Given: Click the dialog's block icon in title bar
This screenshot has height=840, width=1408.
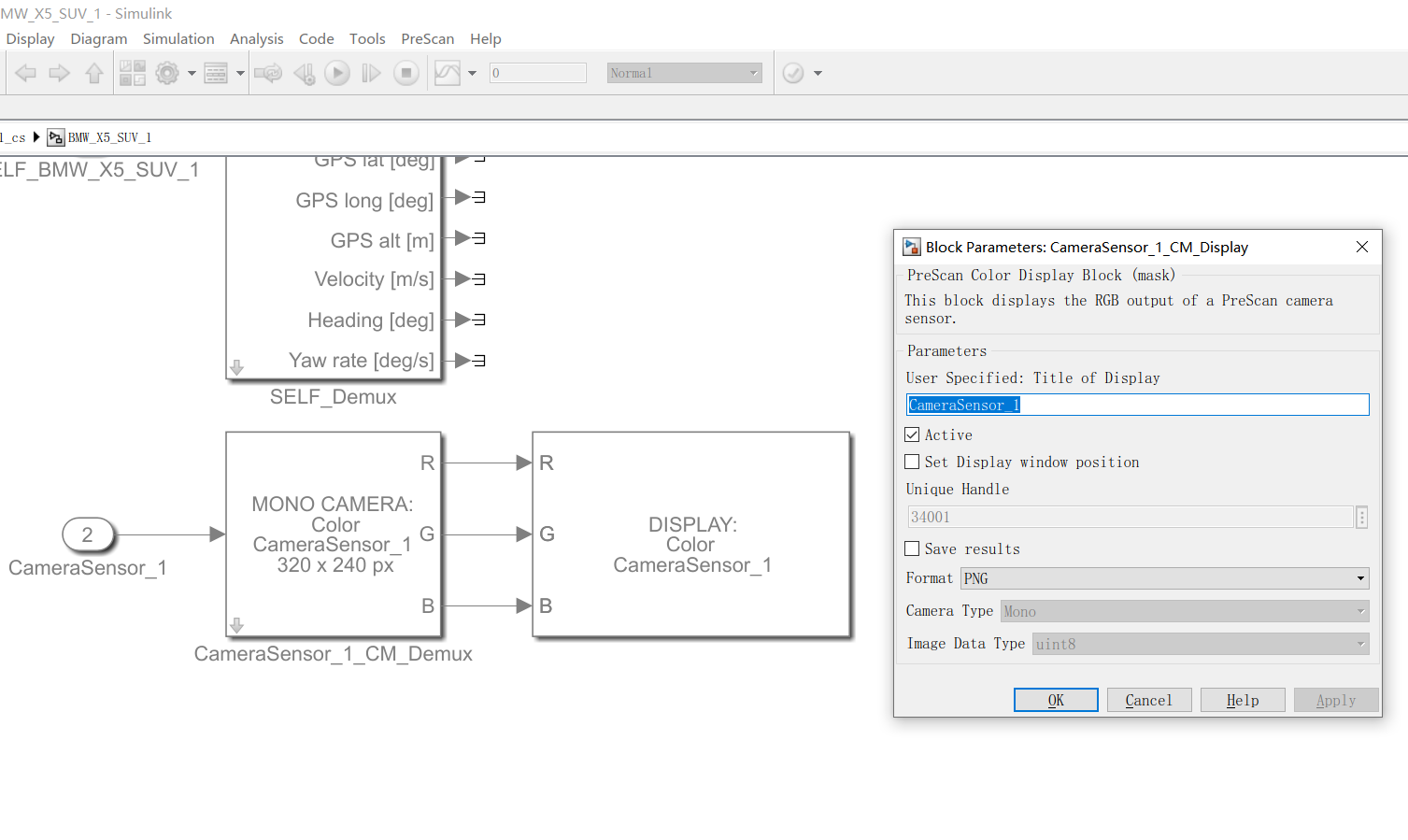Looking at the screenshot, I should pyautogui.click(x=912, y=247).
